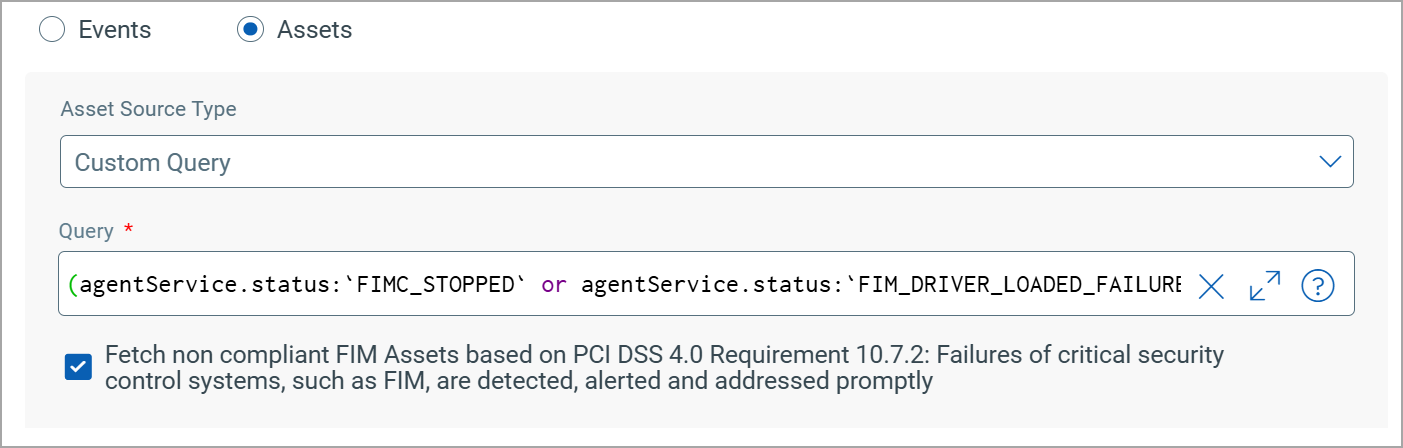
Task: Click FIM_DRIVER_LOADED_FAILURE text in the query
Action: click(x=1019, y=286)
